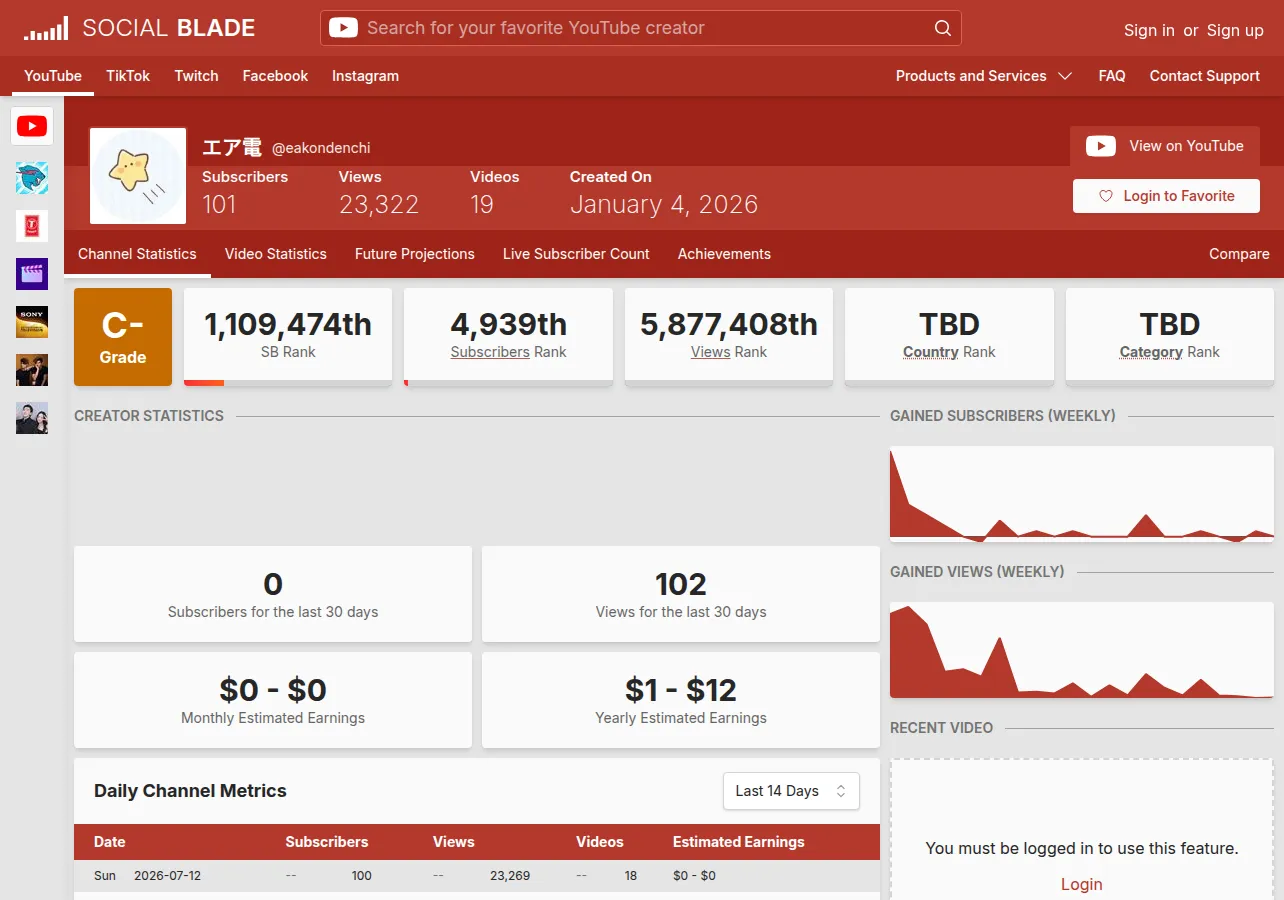Click the Login to Favorite button
The height and width of the screenshot is (900, 1284).
click(1166, 196)
